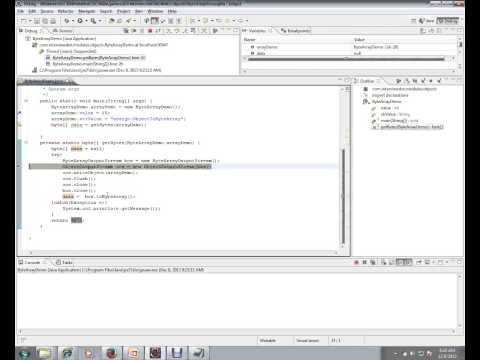The height and width of the screenshot is (360, 480).
Task: Switch to the Tasks tab
Action: coord(64,262)
